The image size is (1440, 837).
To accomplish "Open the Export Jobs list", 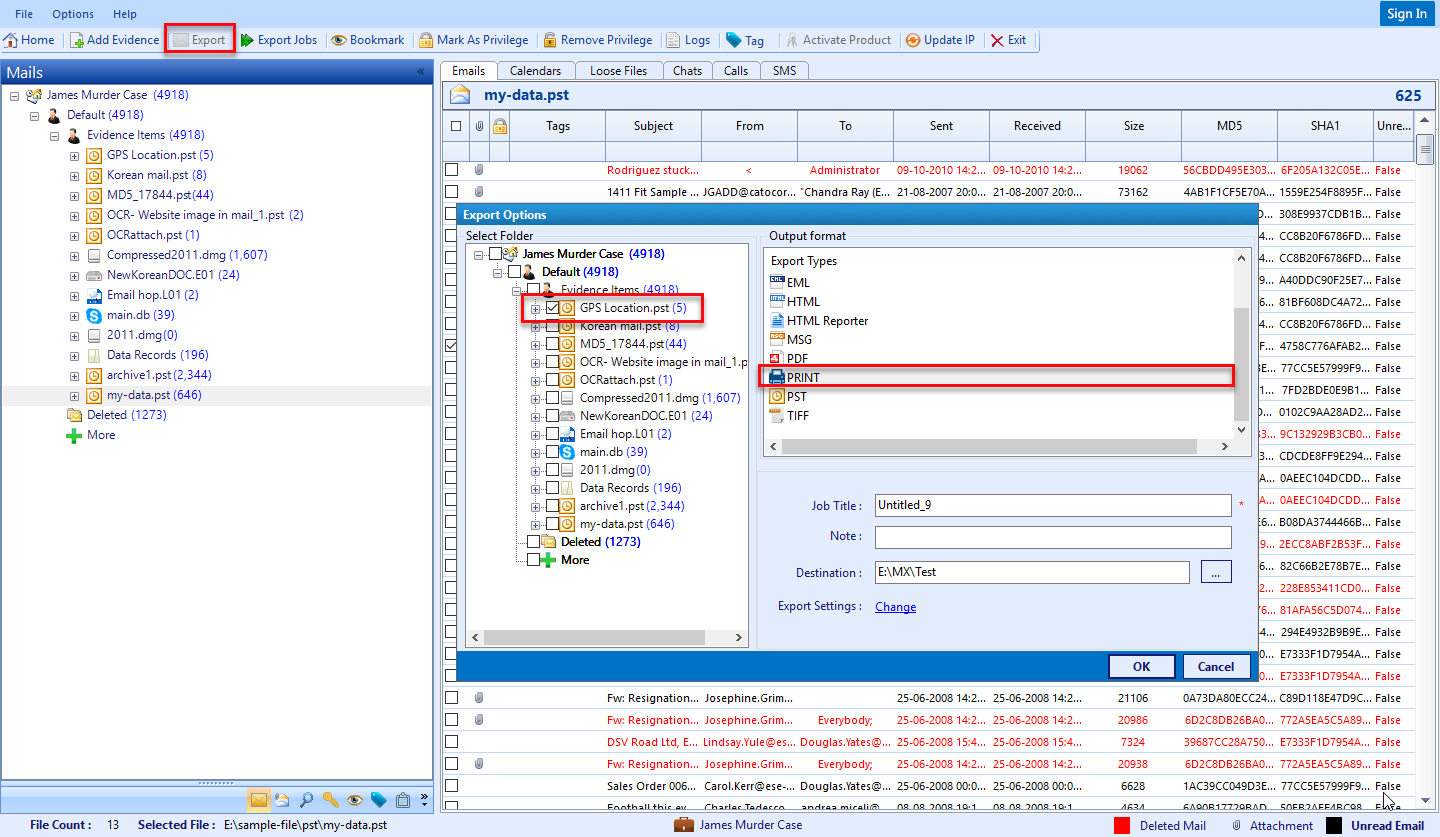I will pos(278,40).
